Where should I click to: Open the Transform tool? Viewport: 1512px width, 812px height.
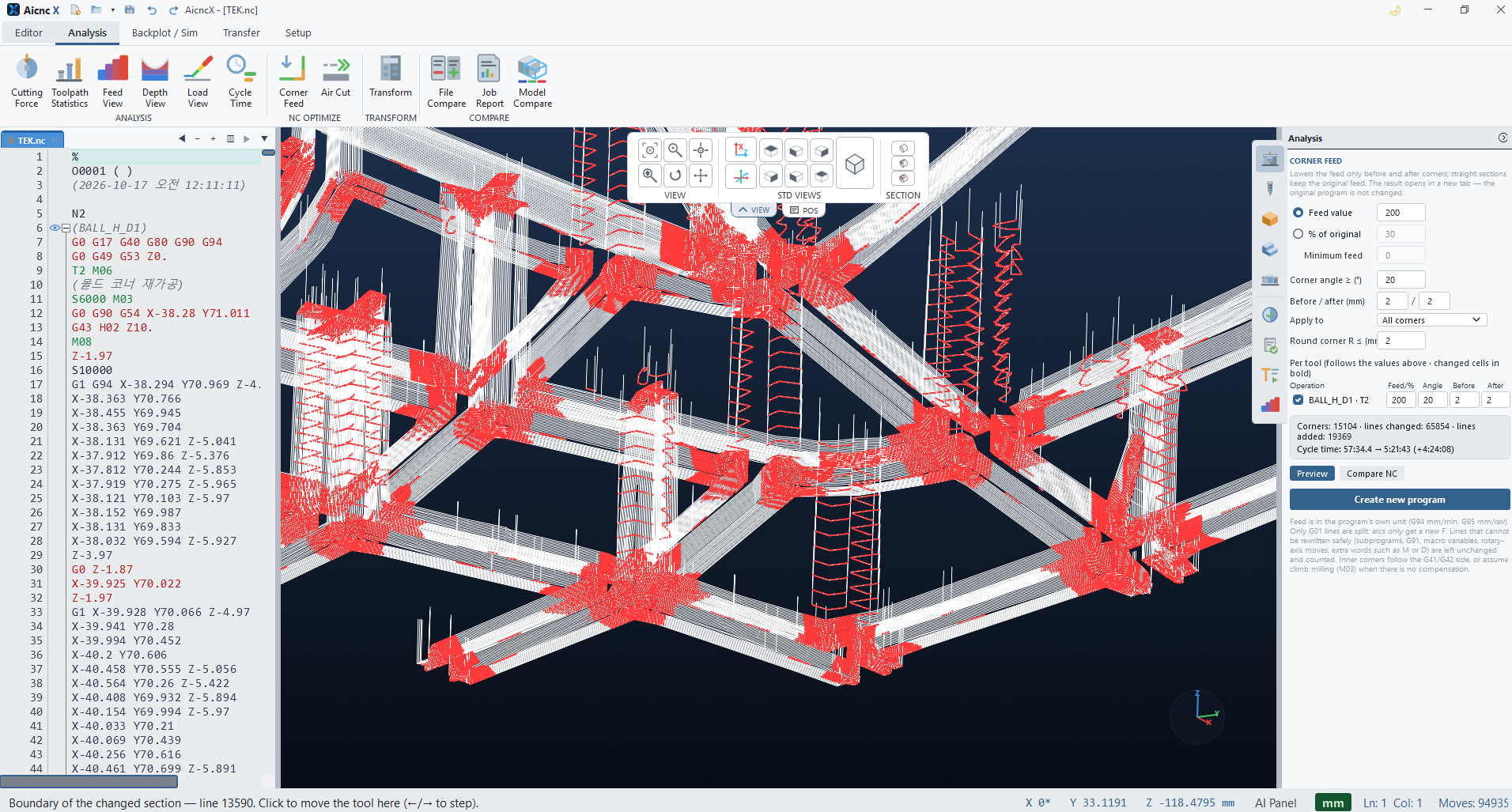point(391,76)
